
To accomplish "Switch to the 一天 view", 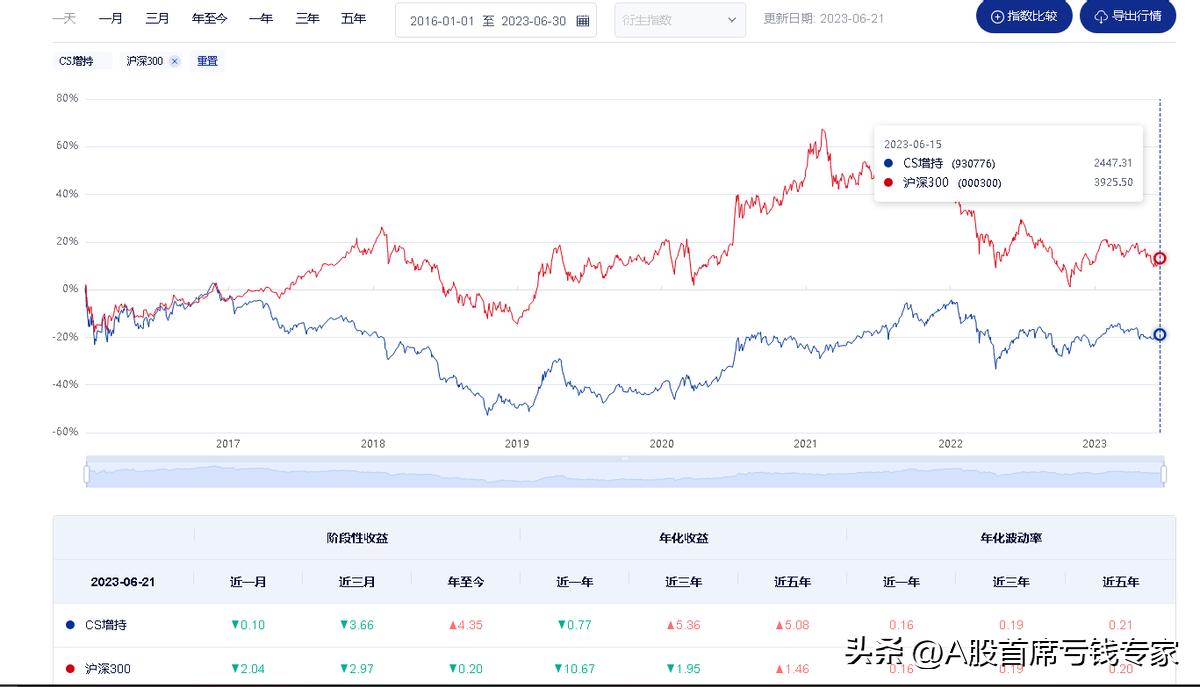I will tap(64, 17).
